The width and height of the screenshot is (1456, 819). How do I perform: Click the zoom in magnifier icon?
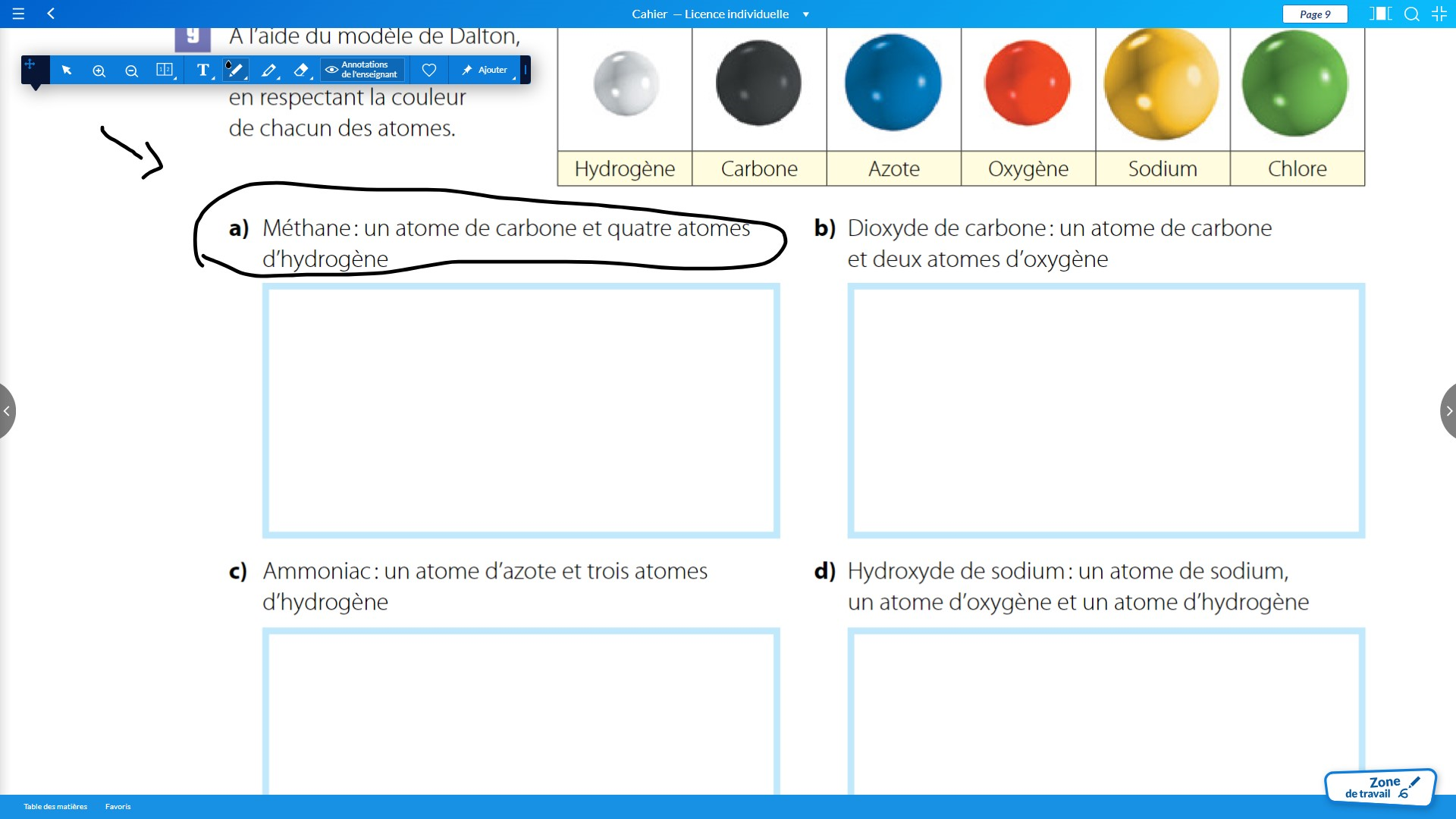coord(99,71)
